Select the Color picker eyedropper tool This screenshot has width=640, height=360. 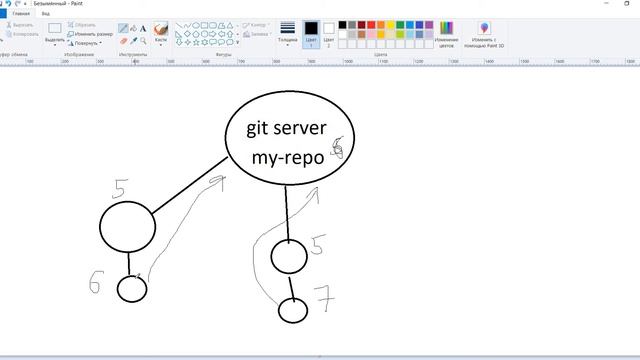[133, 41]
